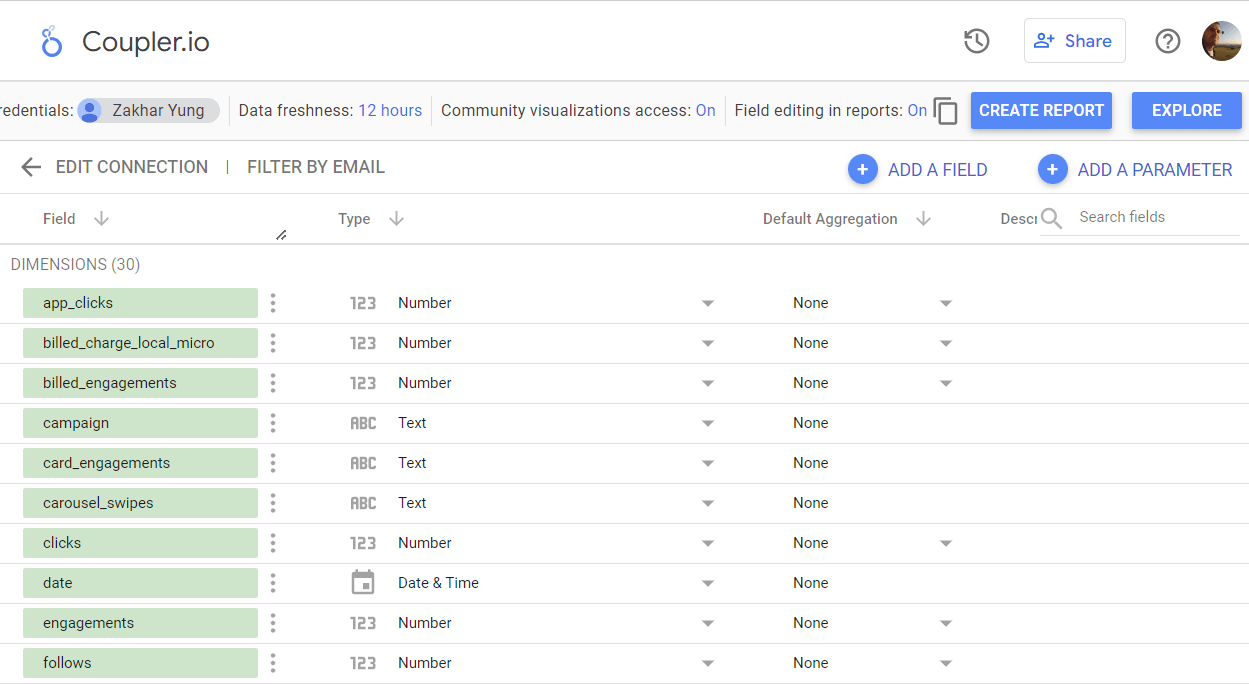The width and height of the screenshot is (1249, 684).
Task: Open aggregation dropdown for clicks field
Action: [946, 543]
